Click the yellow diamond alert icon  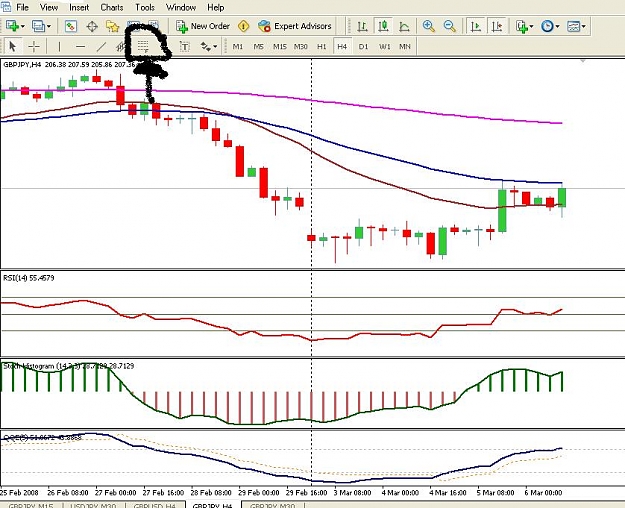tap(244, 26)
